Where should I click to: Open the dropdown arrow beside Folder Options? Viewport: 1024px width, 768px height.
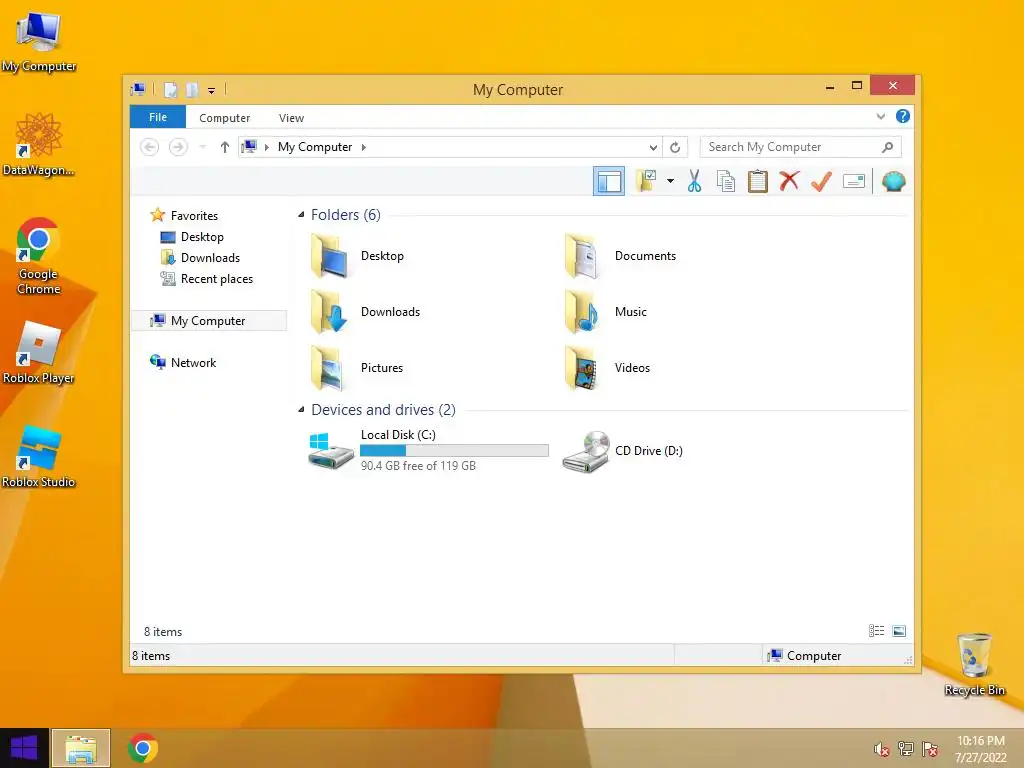click(670, 181)
